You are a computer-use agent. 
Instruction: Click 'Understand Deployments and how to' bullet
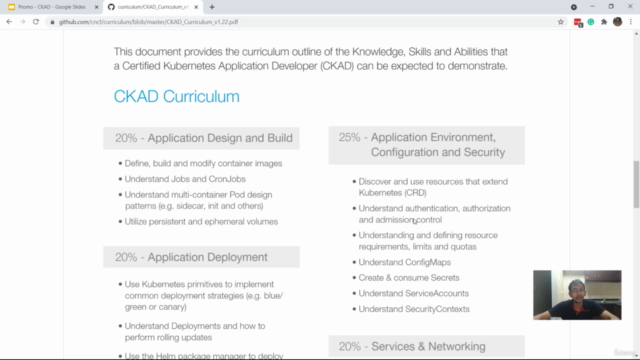tap(195, 332)
